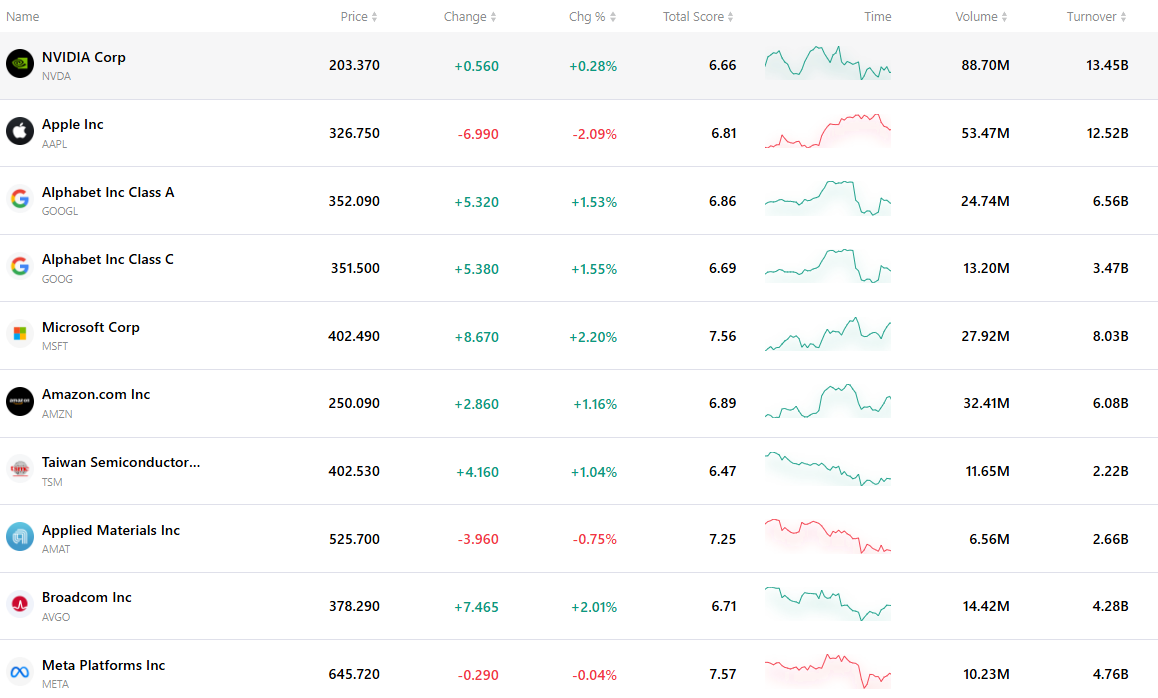Open the Alphabet Inc Class A Google icon
Screen dimensions: 1158x698
click(x=20, y=199)
